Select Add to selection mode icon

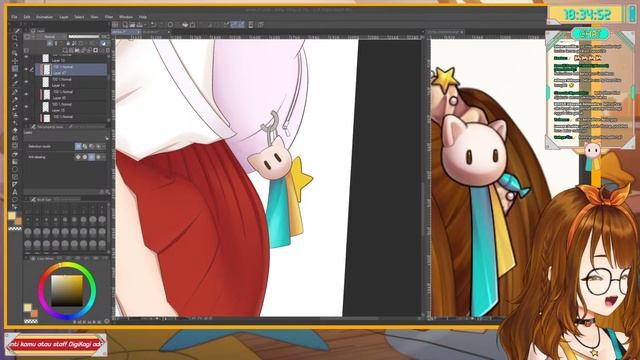(85, 146)
